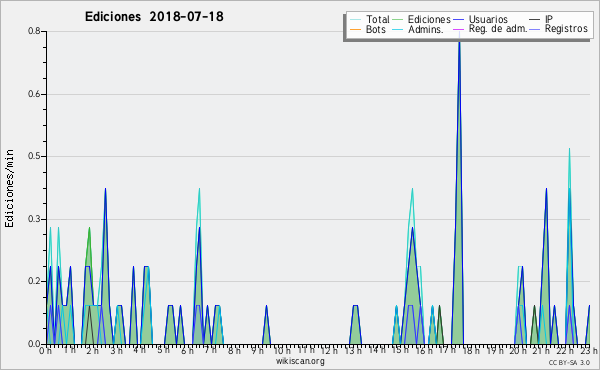600x370 pixels.
Task: Click the Bots orange legend line
Action: pyautogui.click(x=355, y=29)
